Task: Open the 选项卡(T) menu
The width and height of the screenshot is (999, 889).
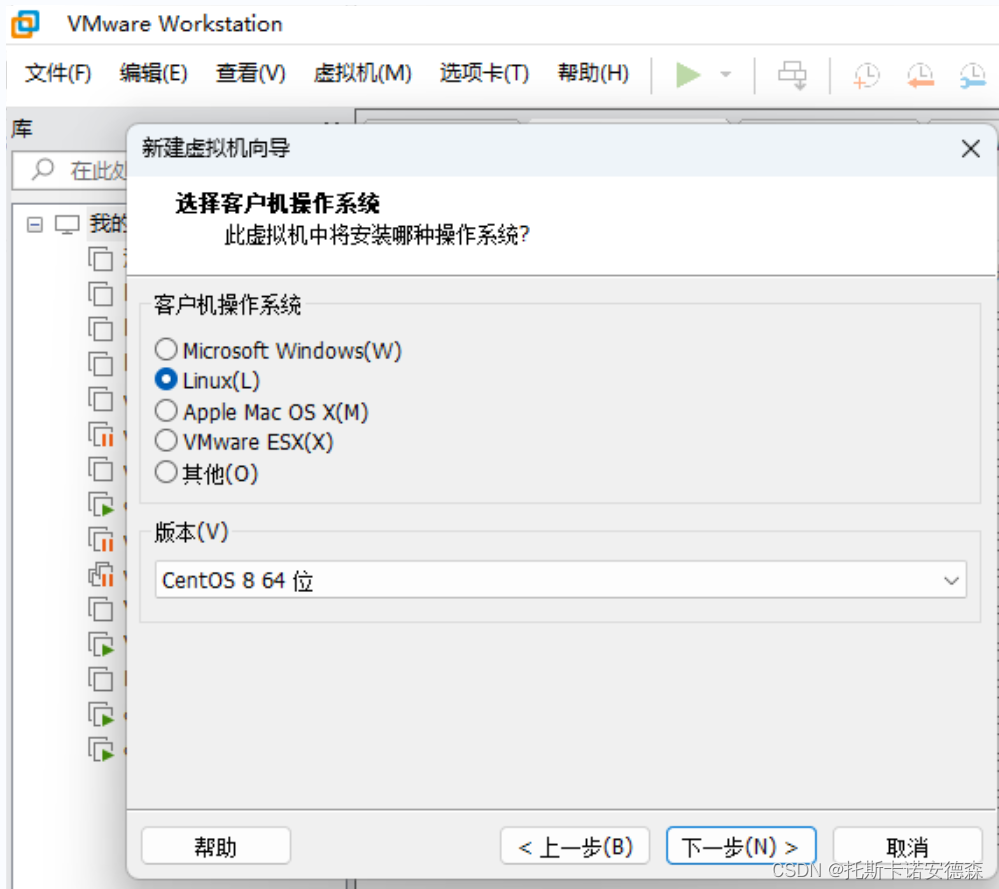Action: pos(484,73)
